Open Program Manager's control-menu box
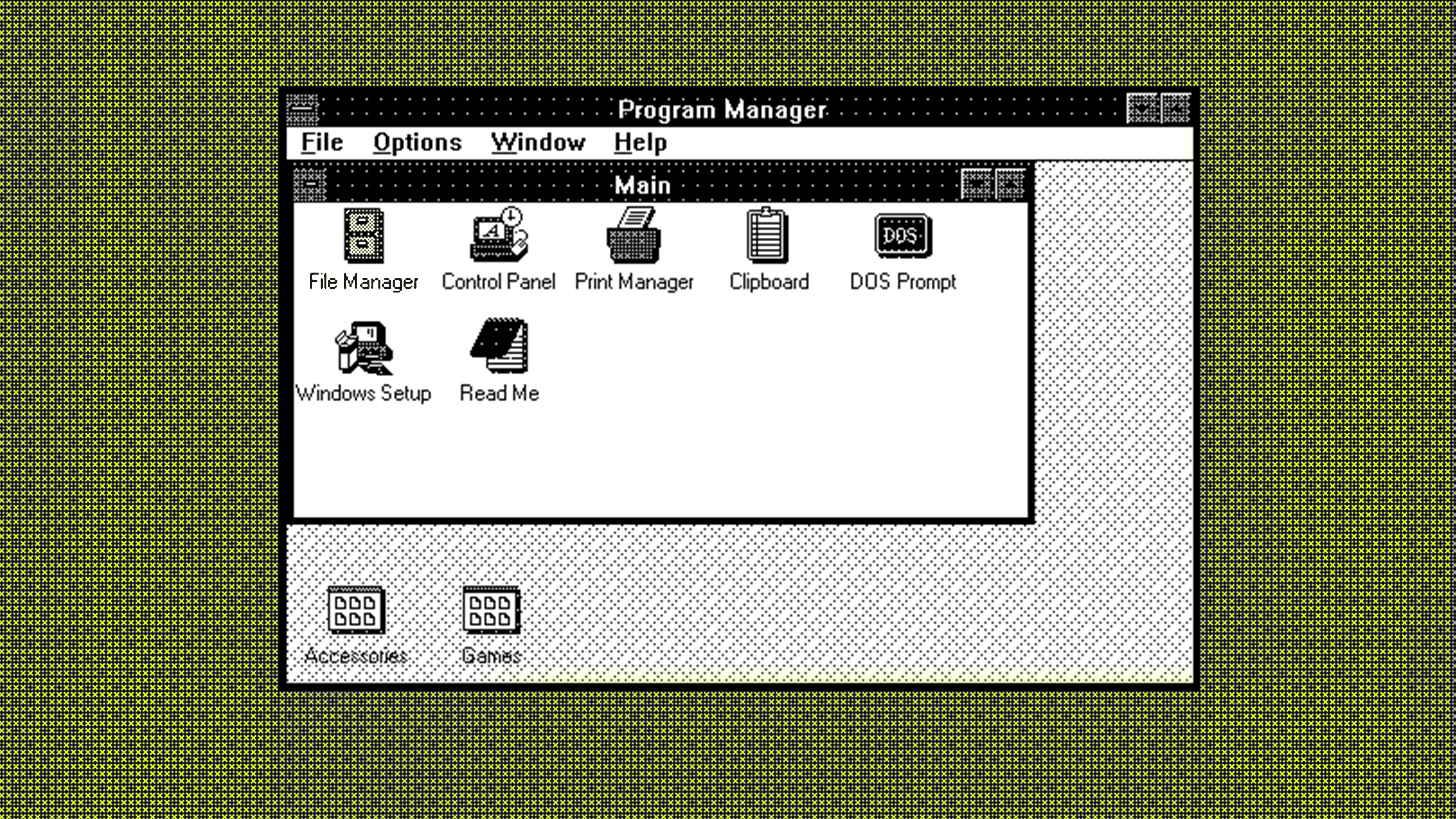Image resolution: width=1456 pixels, height=819 pixels. (x=302, y=109)
